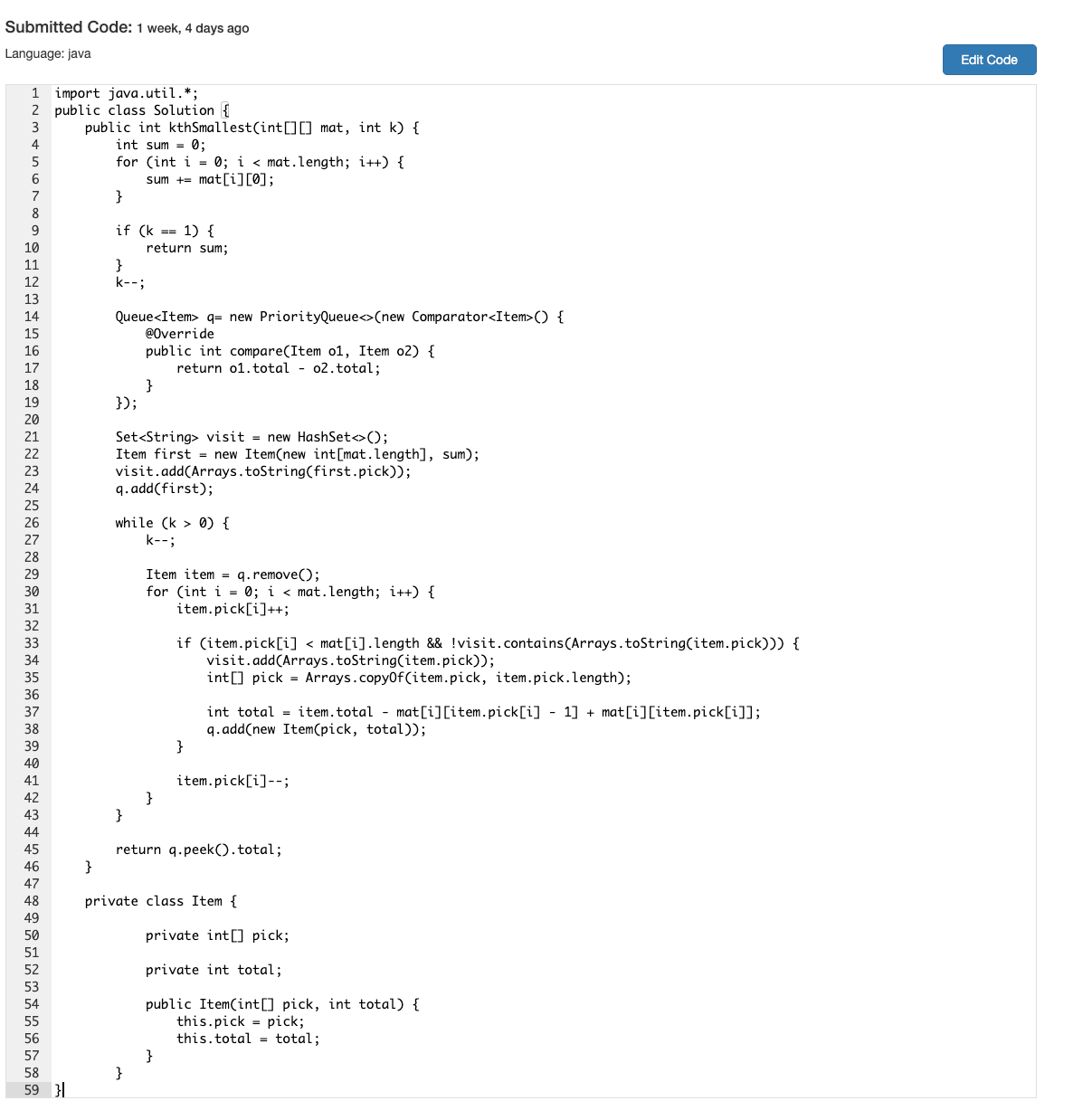
Task: Click the @Override annotation
Action: tap(179, 334)
